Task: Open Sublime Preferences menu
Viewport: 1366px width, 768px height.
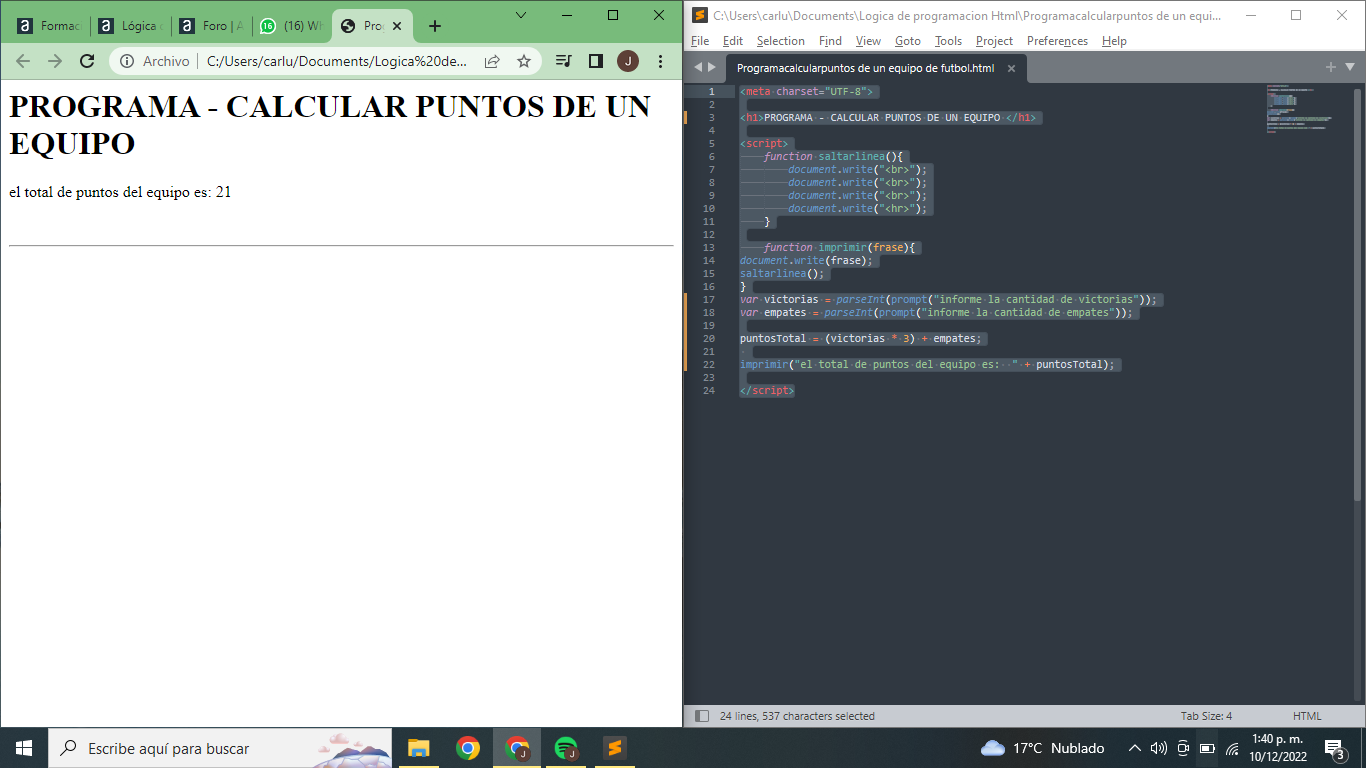Action: pyautogui.click(x=1057, y=41)
